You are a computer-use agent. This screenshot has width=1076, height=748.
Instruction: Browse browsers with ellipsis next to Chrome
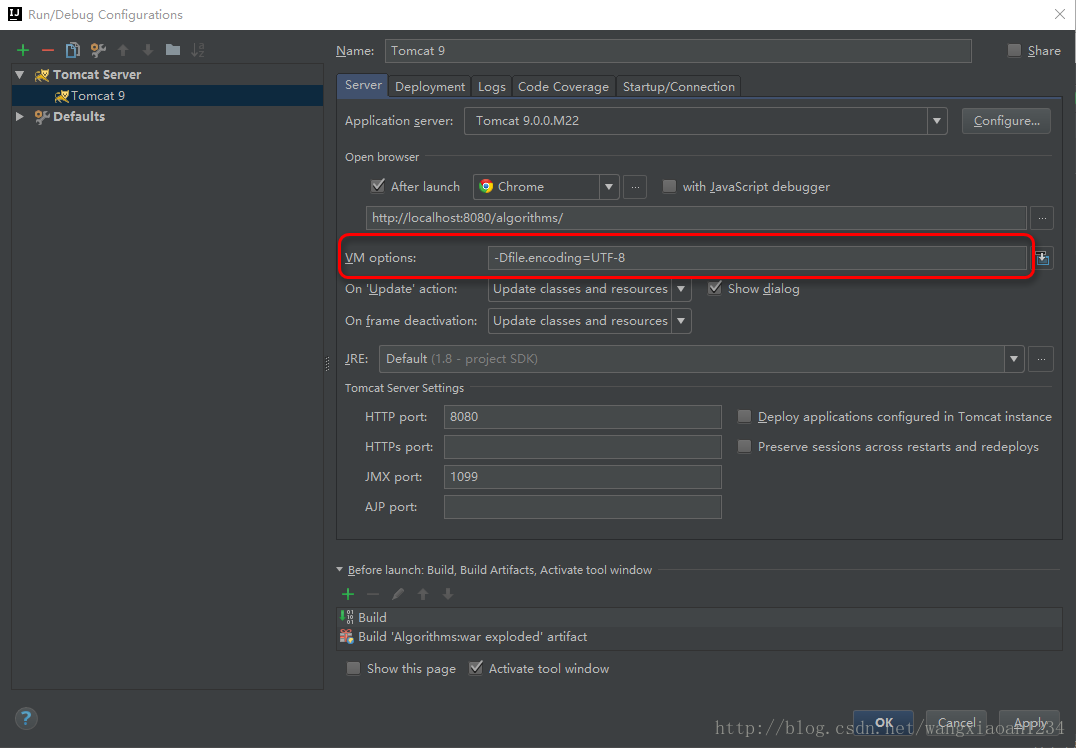click(x=635, y=187)
